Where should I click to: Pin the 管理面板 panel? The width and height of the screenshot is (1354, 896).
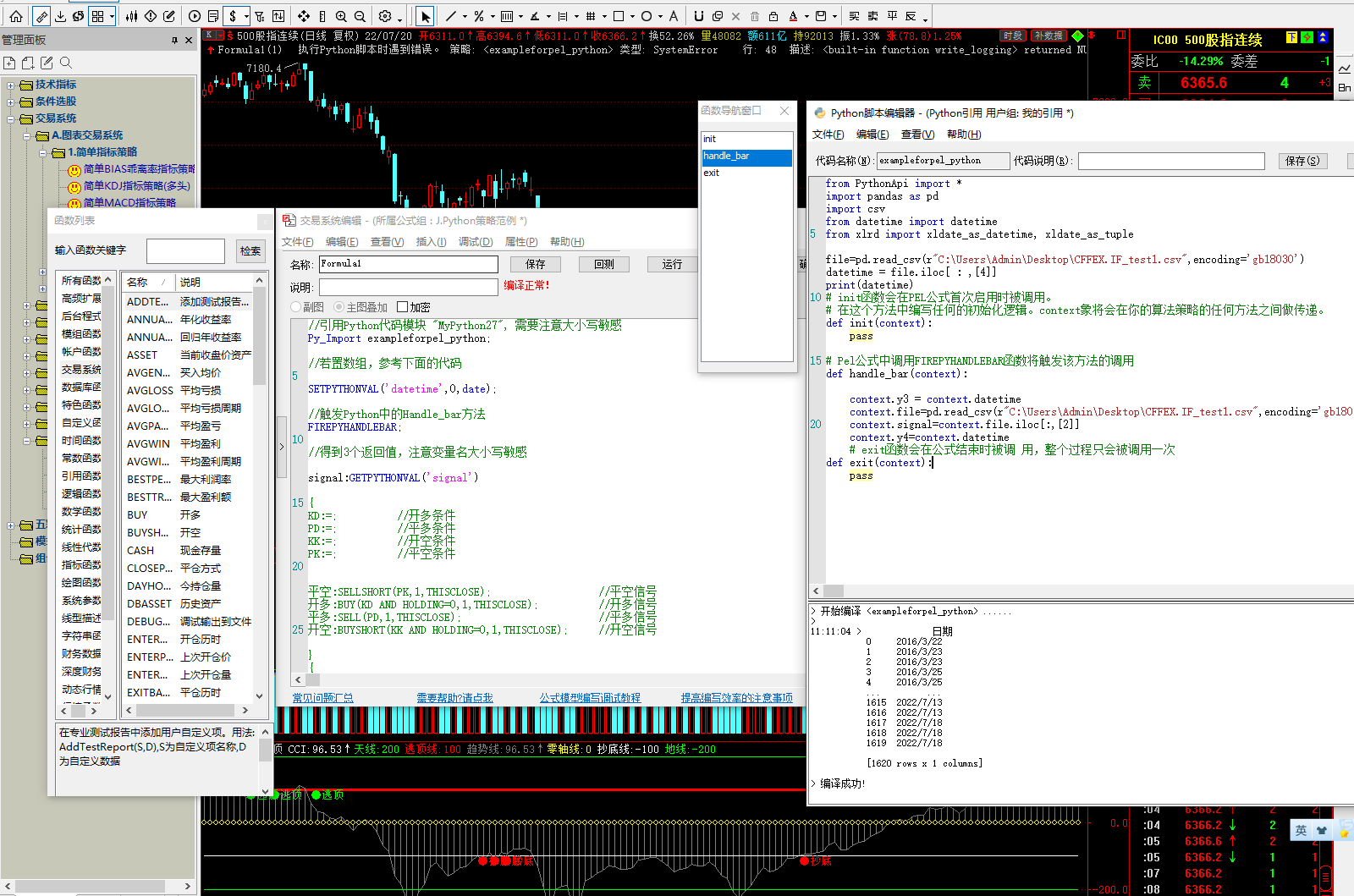pos(174,40)
